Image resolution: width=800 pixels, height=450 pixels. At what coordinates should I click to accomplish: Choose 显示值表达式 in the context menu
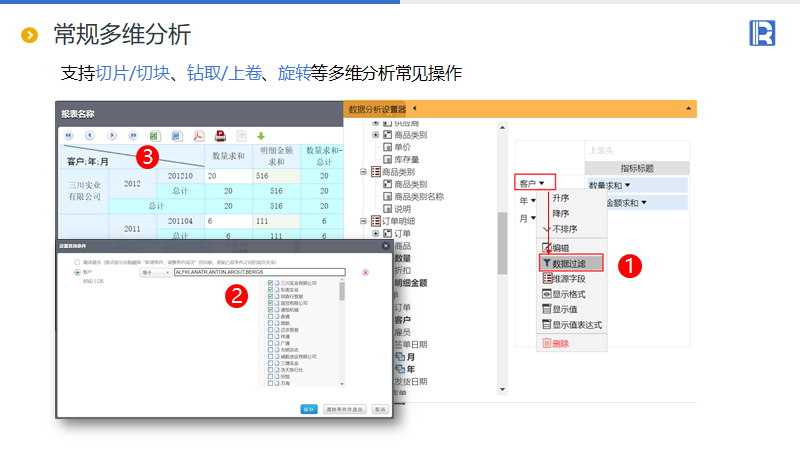tap(577, 324)
